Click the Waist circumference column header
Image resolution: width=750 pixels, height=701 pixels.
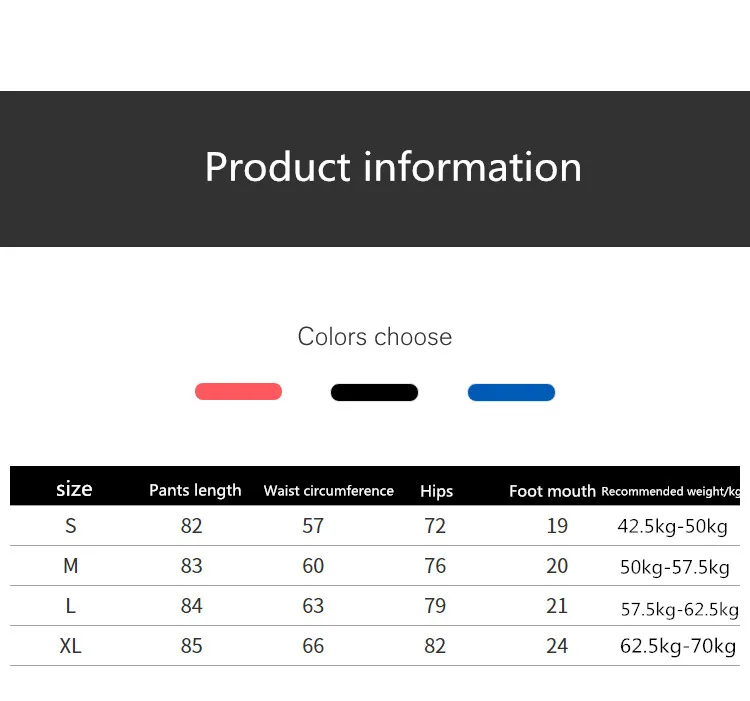tap(329, 491)
